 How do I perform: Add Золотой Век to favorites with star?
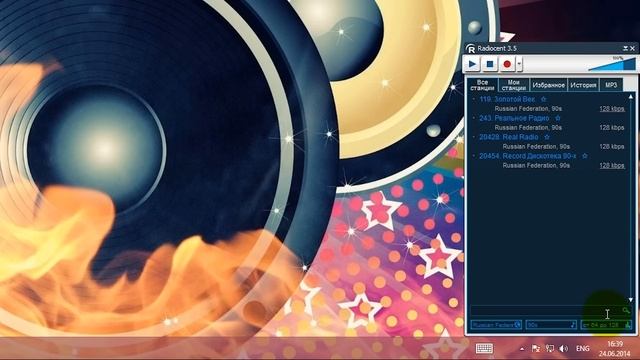(x=543, y=99)
